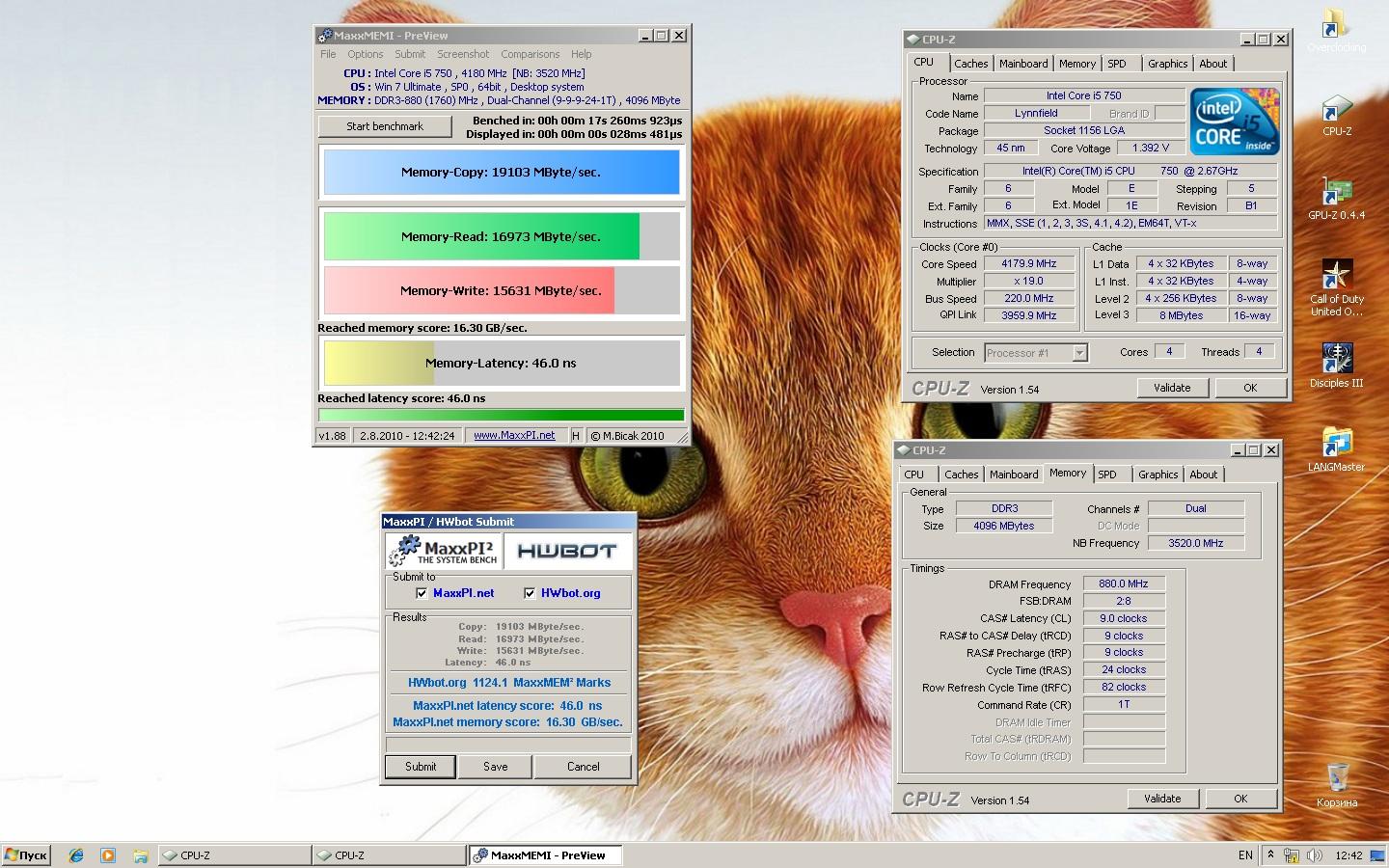Image resolution: width=1389 pixels, height=868 pixels.
Task: Switch to About tab in CPU-Z CPU window
Action: [1213, 64]
